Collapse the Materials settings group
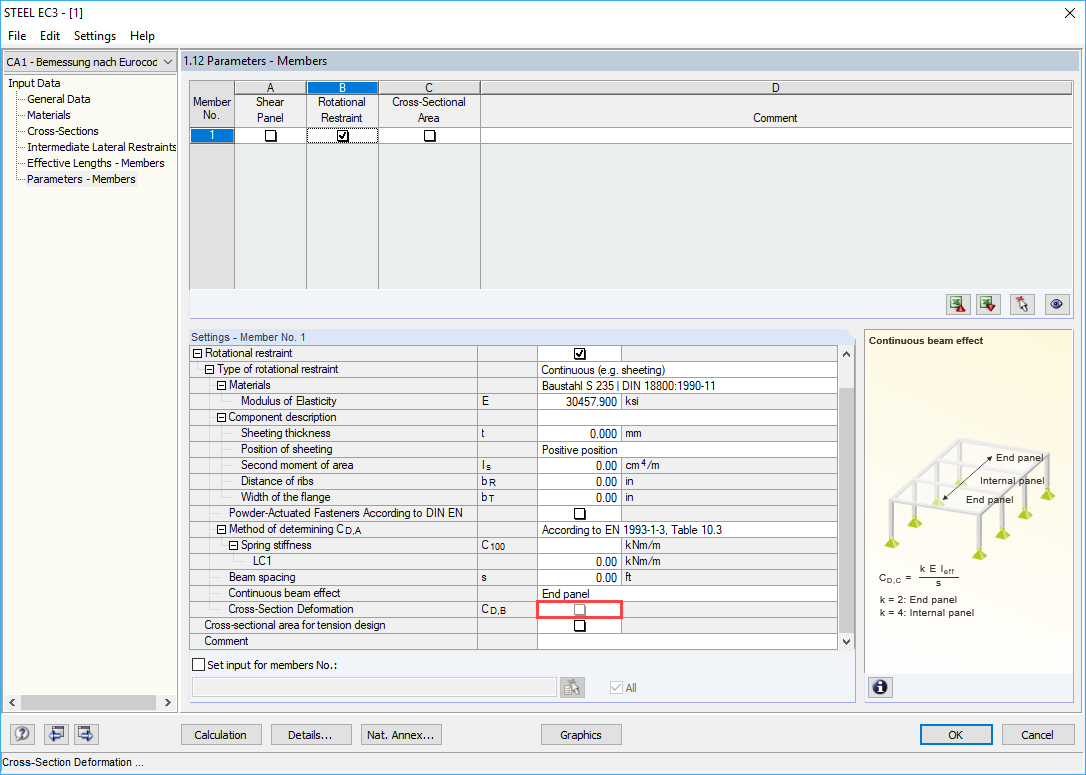This screenshot has height=775, width=1086. [221, 385]
